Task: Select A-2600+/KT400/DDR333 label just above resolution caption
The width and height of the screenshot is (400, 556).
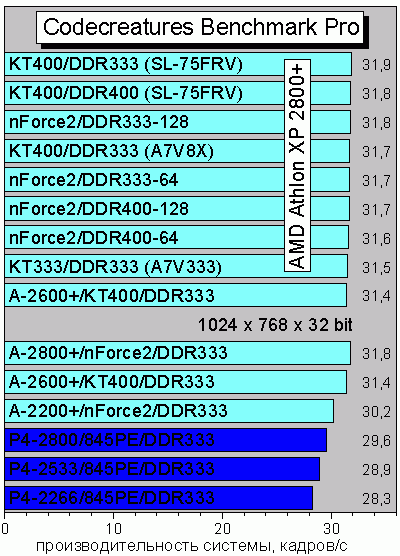Action: coord(112,296)
